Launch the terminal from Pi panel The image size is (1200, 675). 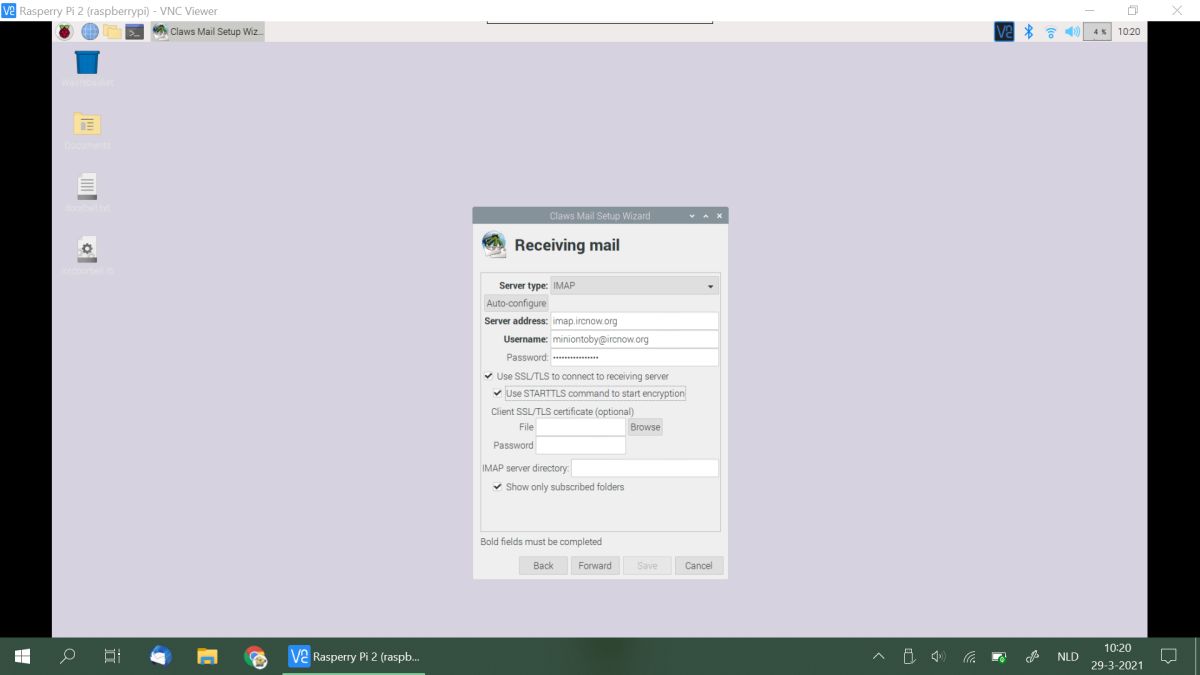[135, 32]
